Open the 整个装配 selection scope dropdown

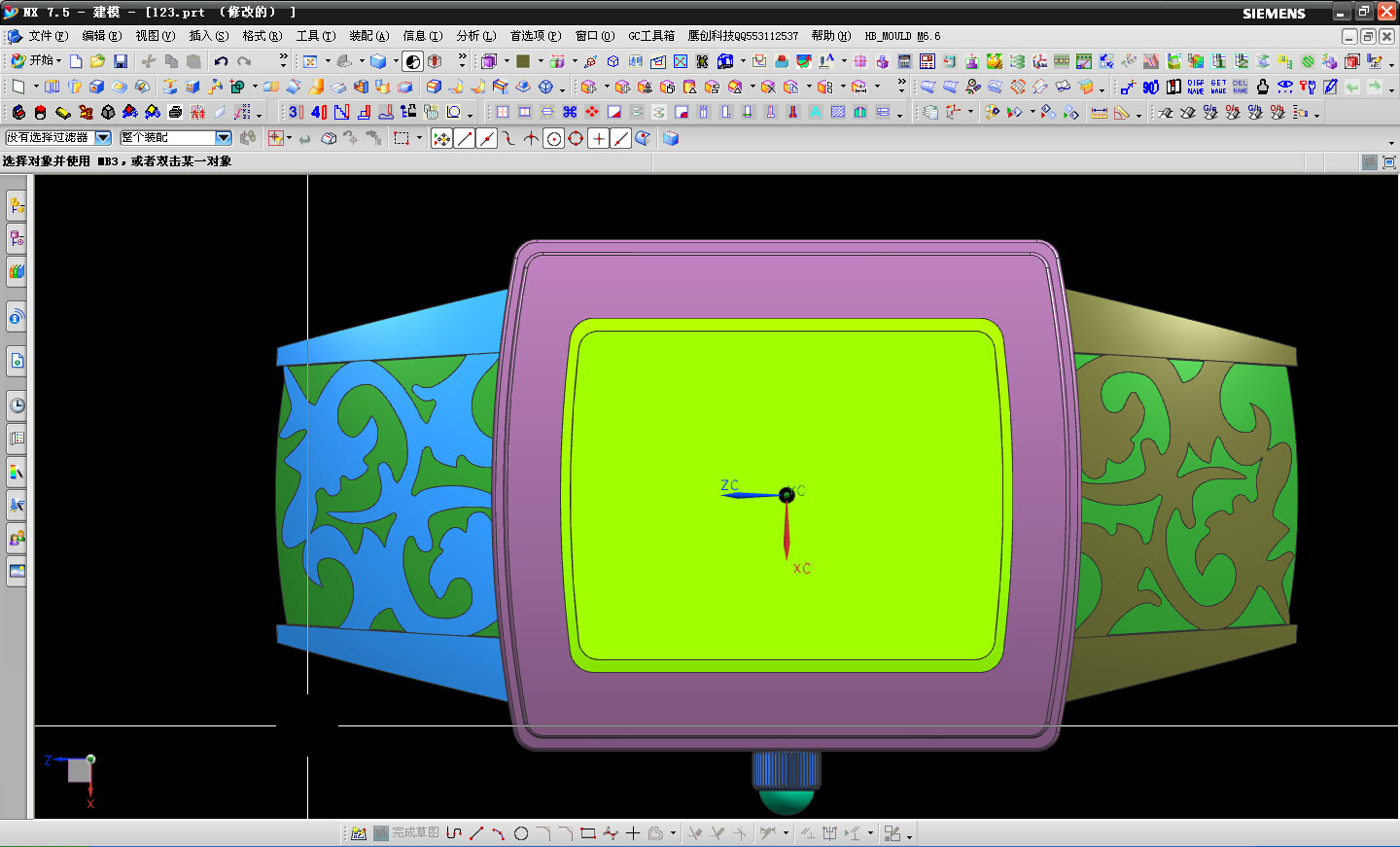click(x=223, y=138)
